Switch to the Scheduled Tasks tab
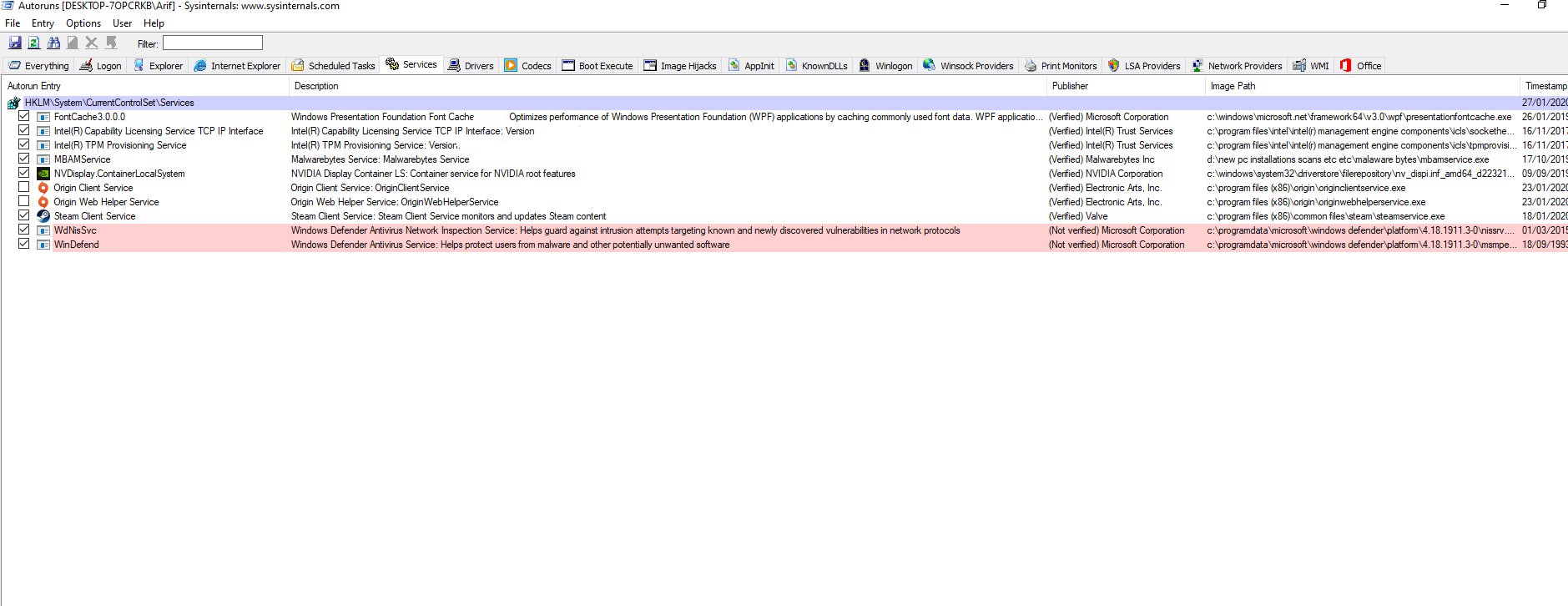 click(333, 66)
